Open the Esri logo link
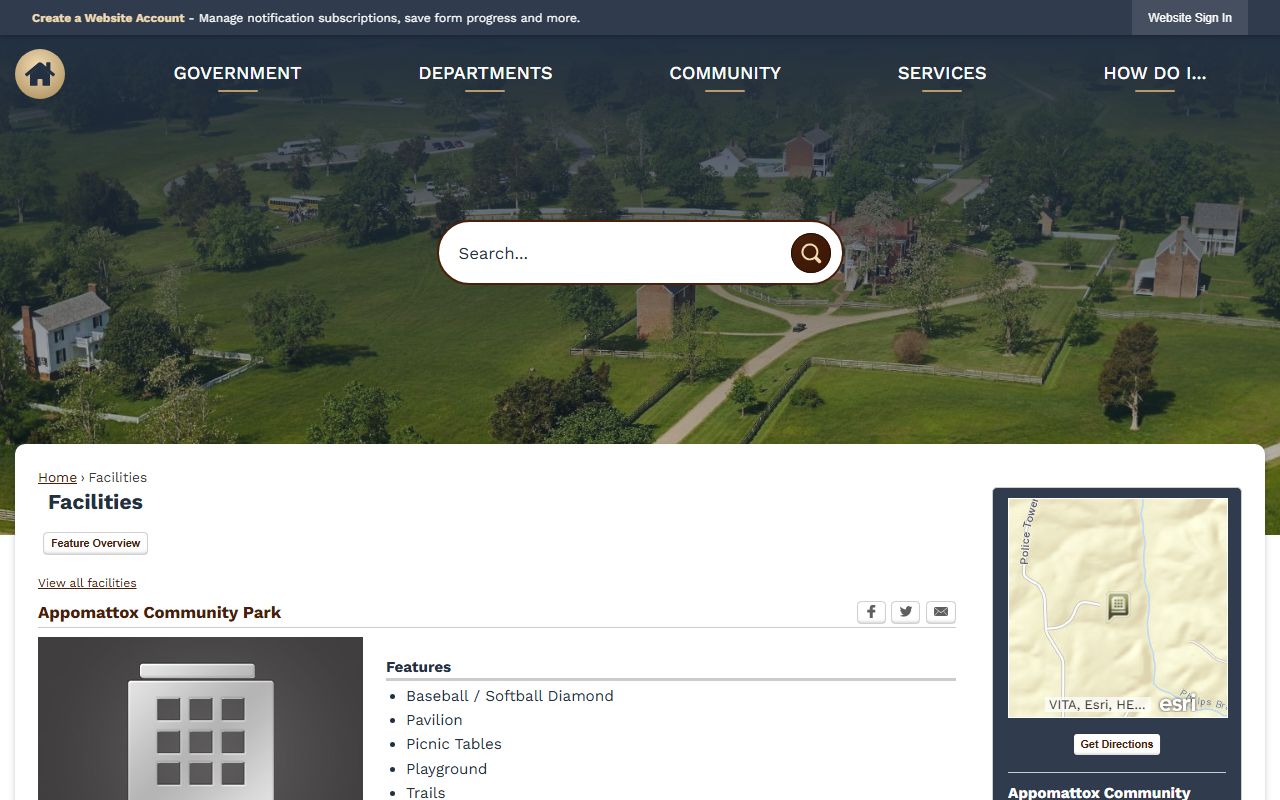The image size is (1280, 800). click(1178, 703)
